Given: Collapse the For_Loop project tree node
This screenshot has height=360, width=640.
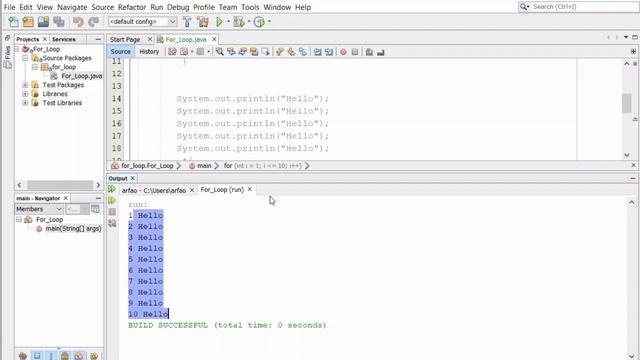Looking at the screenshot, I should tap(17, 49).
